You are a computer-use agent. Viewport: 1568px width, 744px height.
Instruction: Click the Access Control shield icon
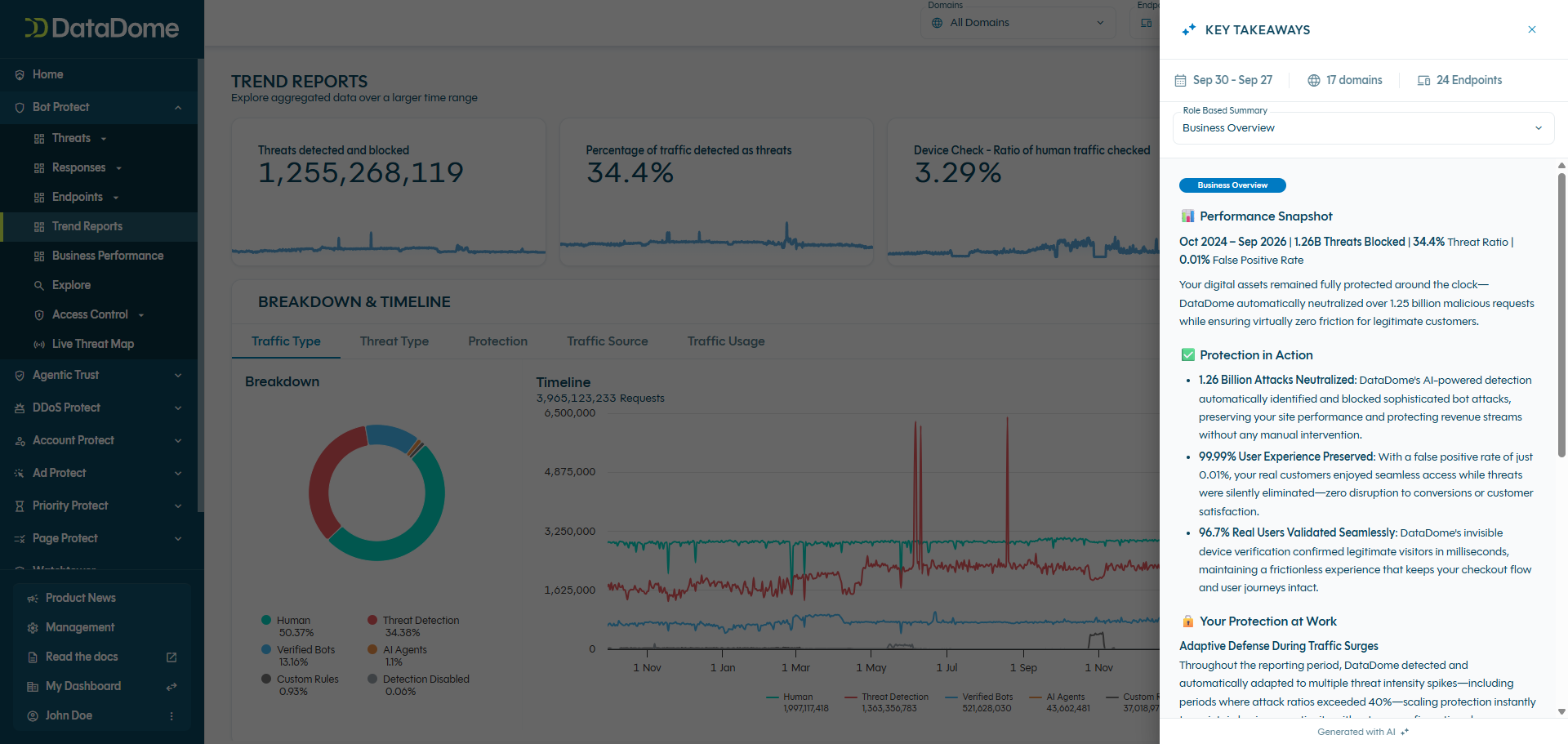[39, 315]
